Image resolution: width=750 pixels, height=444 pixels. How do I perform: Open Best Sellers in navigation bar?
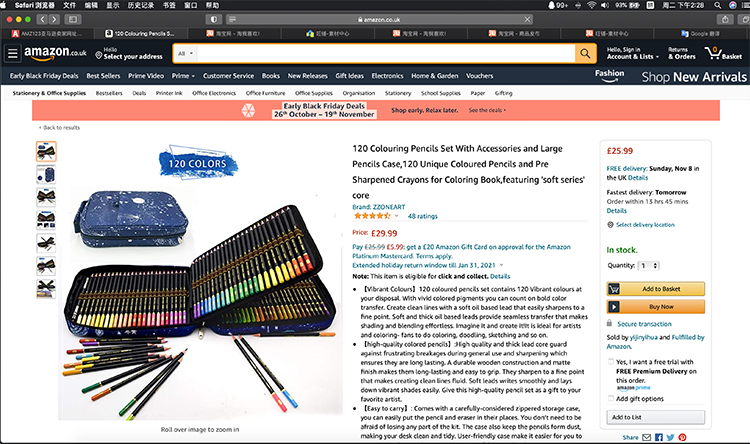(103, 76)
